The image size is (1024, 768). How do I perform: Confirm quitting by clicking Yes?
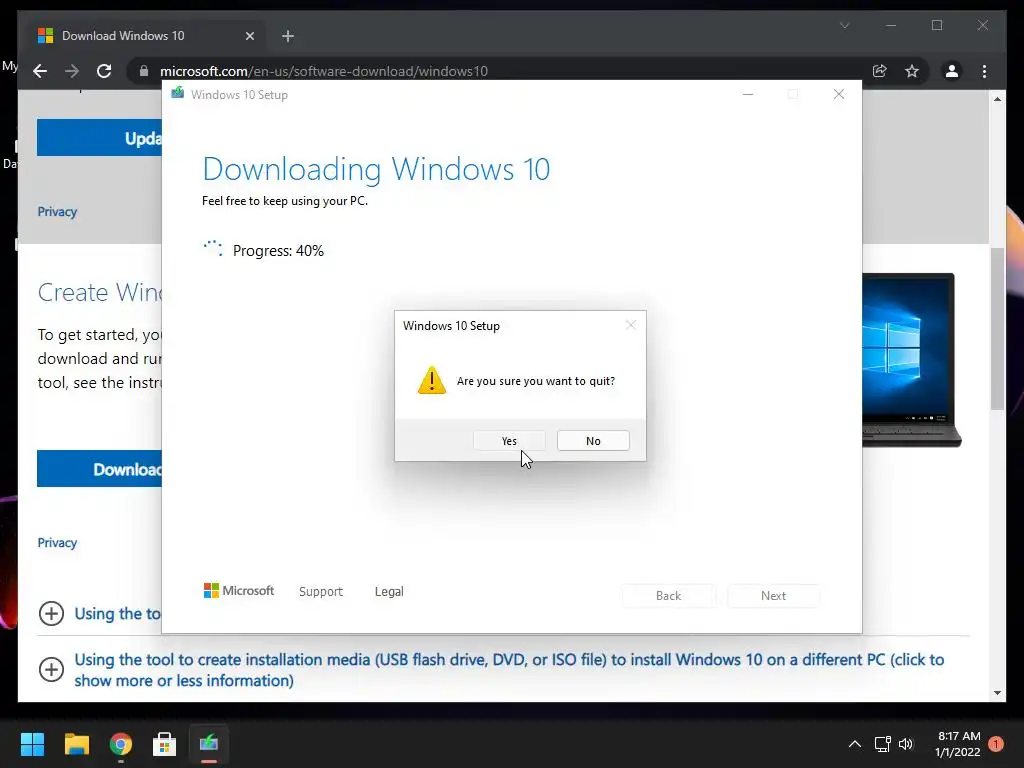coord(509,441)
